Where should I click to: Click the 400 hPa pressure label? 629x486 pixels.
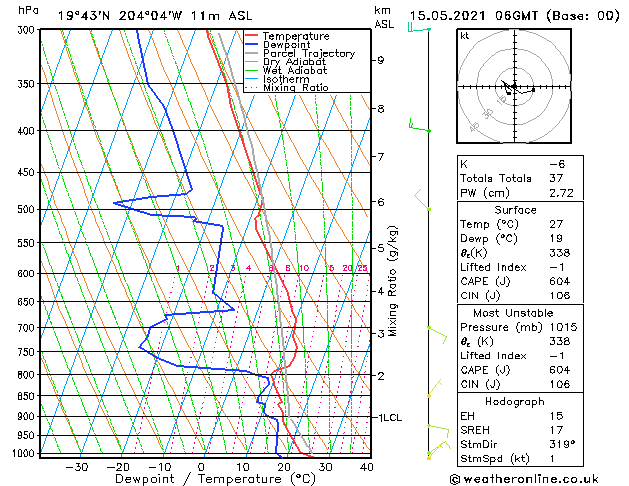click(x=28, y=131)
